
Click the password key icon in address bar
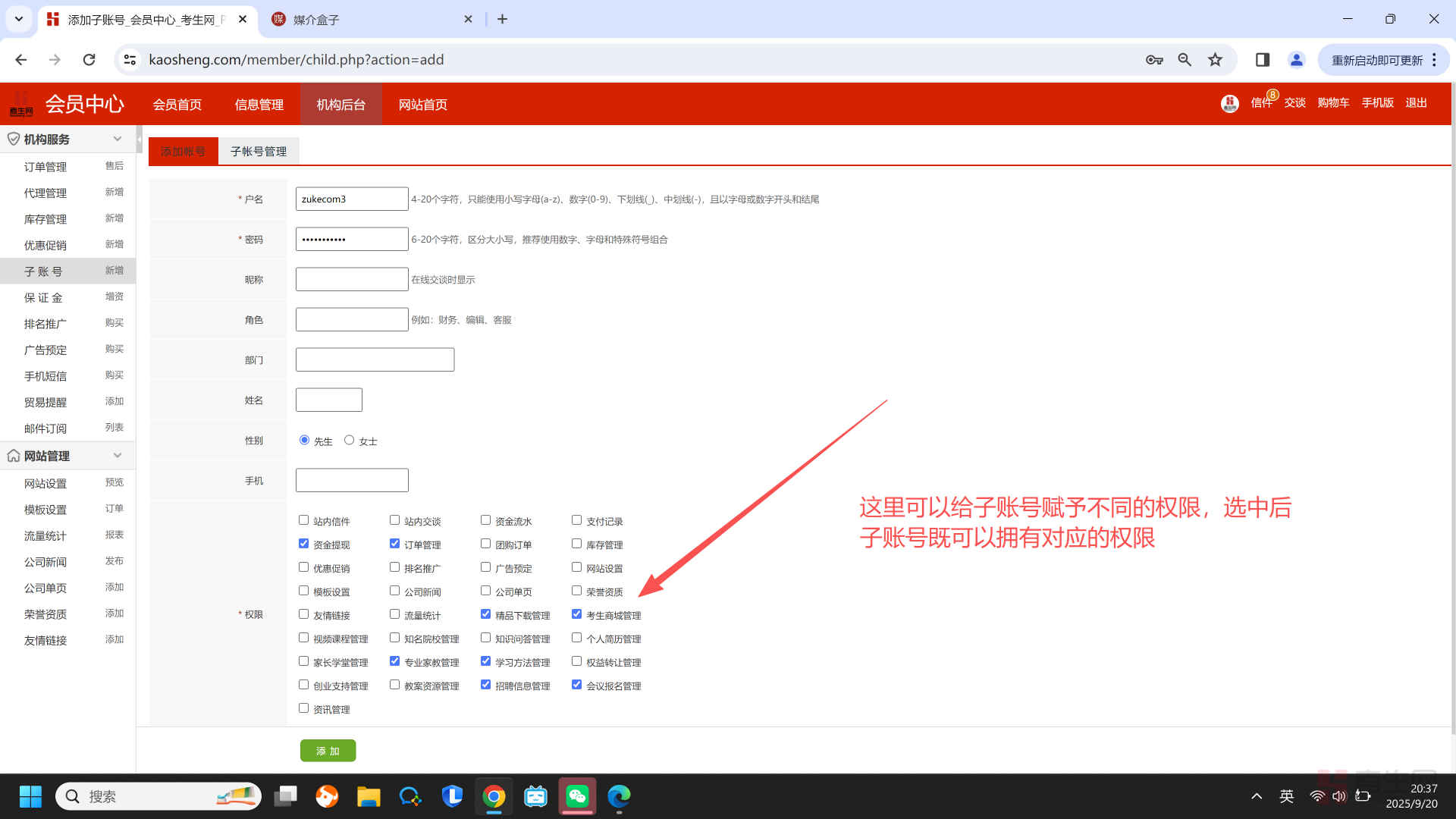coord(1154,60)
